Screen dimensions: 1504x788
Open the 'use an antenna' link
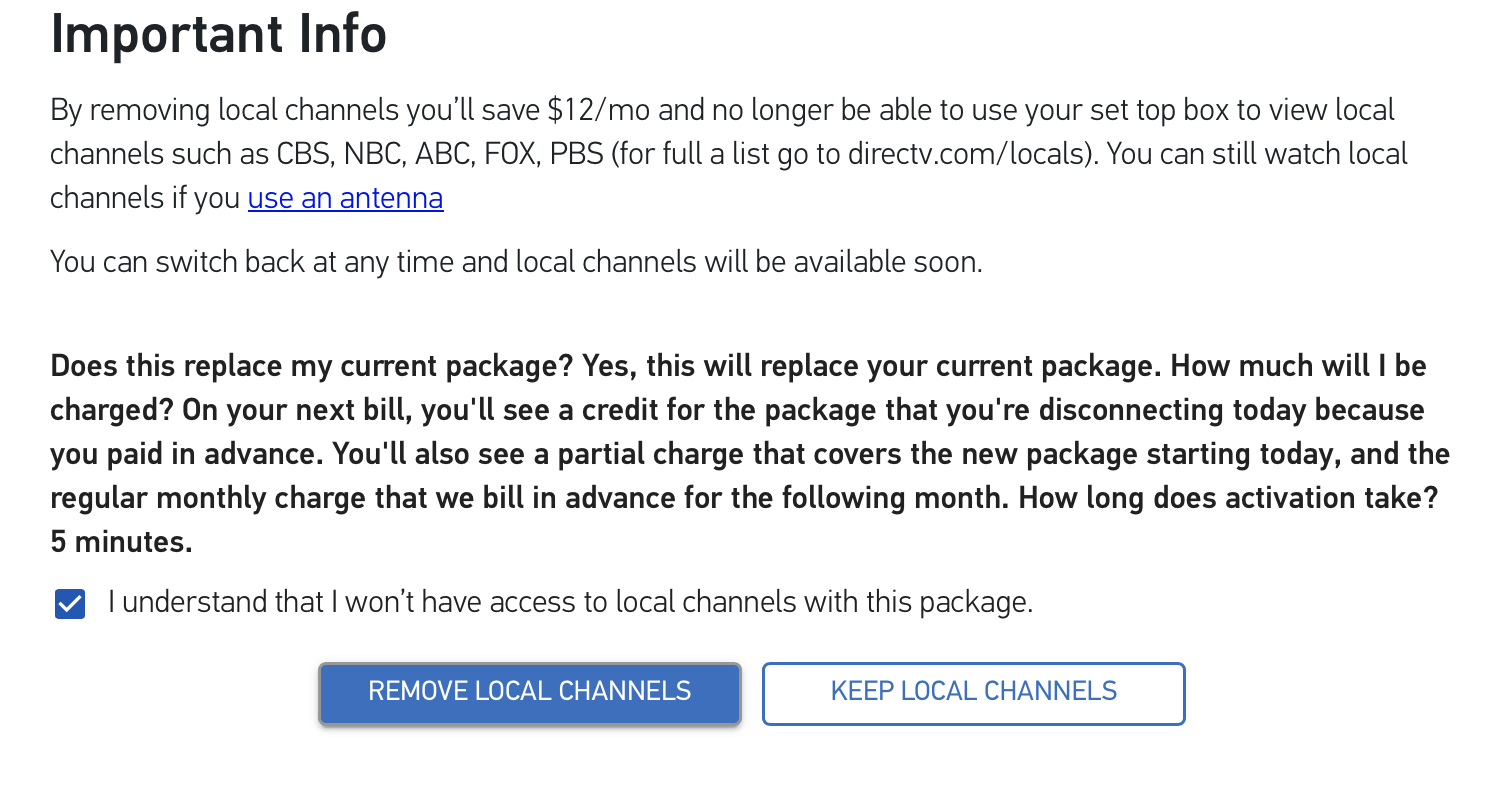[345, 198]
